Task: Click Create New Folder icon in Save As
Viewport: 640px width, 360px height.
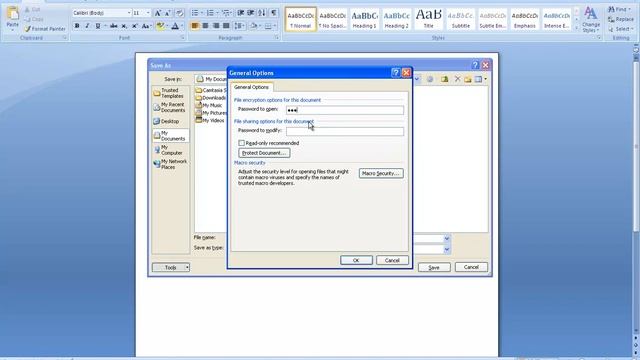Action: coord(468,79)
